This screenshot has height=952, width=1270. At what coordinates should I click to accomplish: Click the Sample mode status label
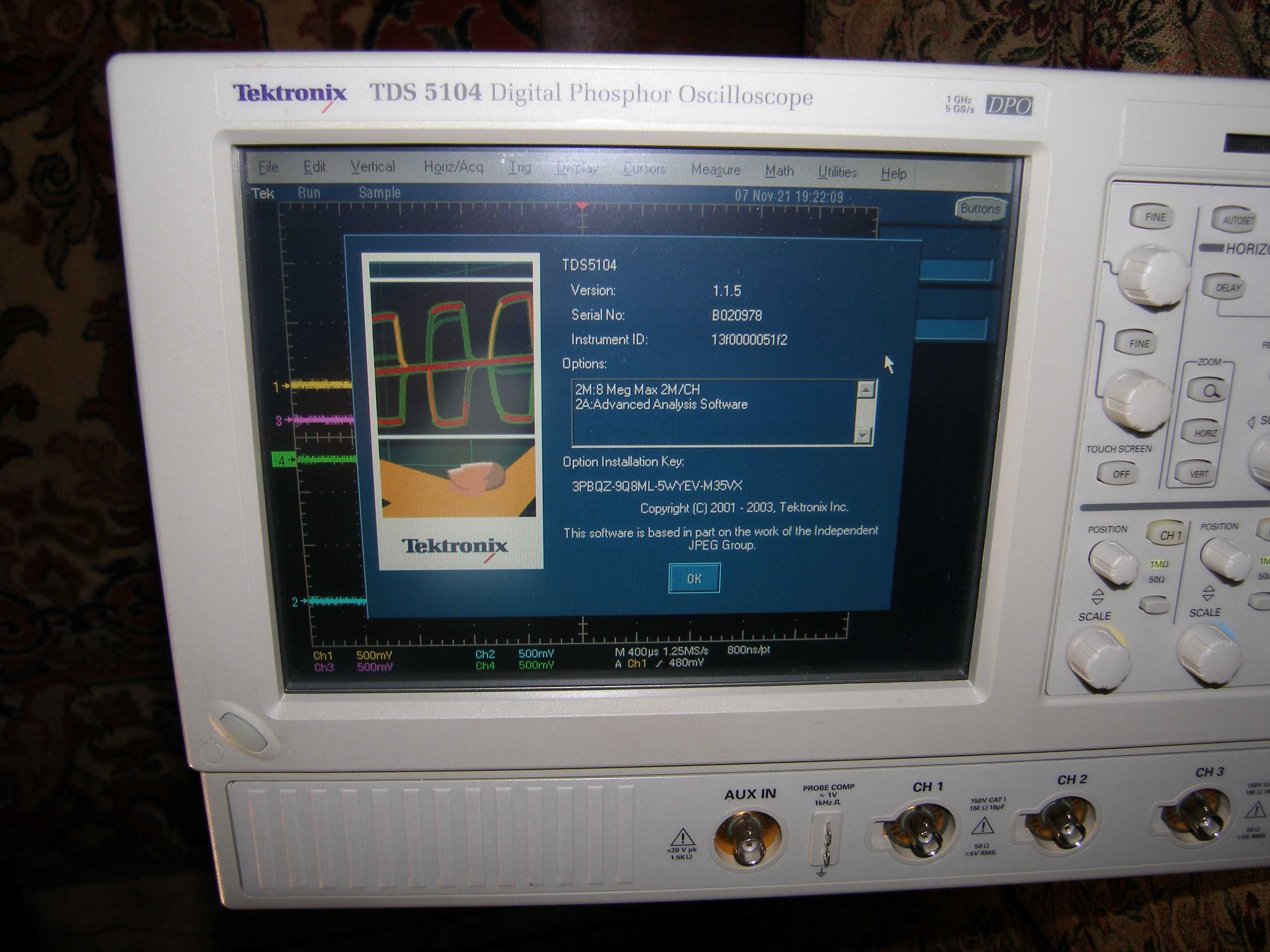tap(380, 193)
